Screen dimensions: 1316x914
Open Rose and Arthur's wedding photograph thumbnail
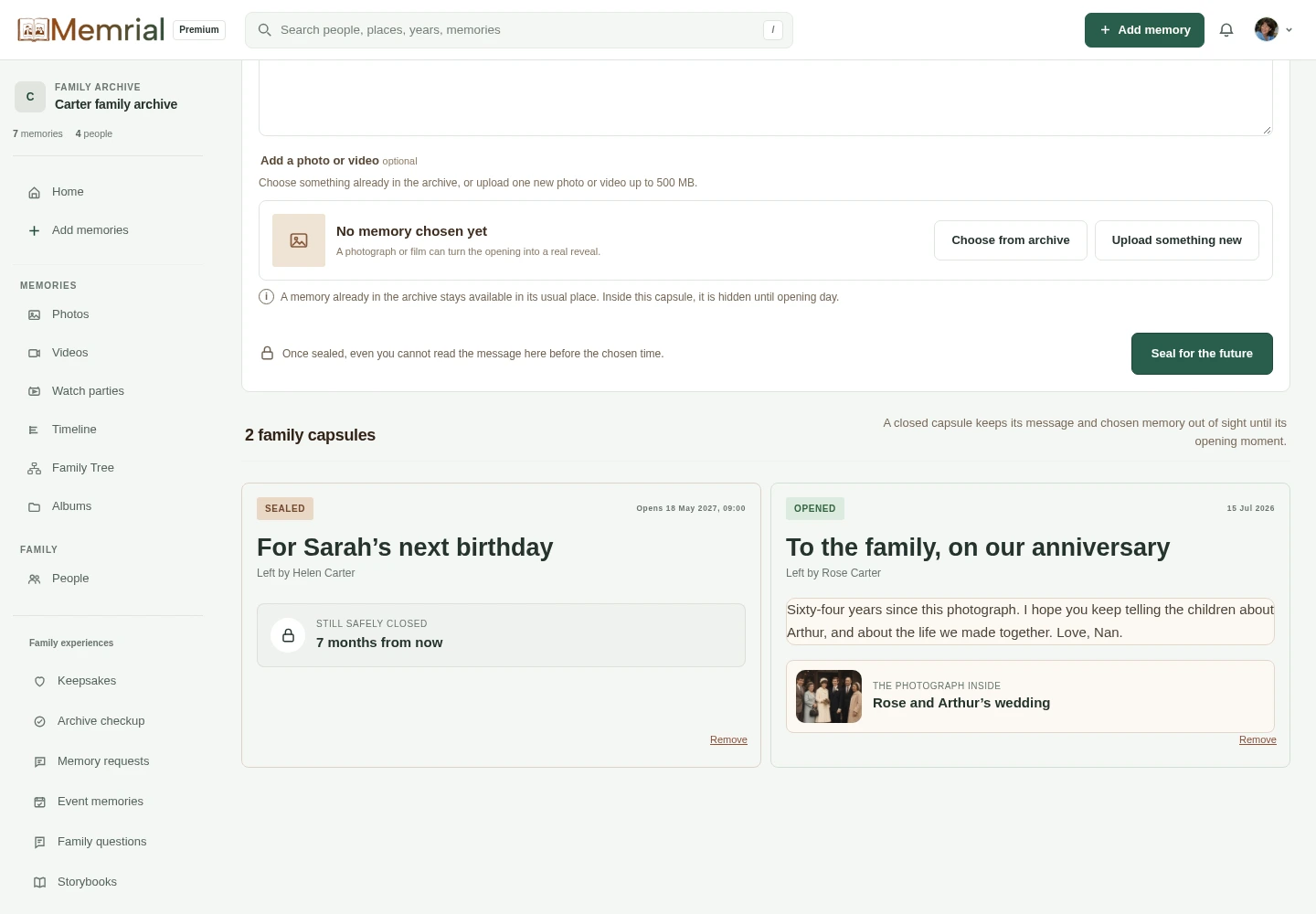829,696
